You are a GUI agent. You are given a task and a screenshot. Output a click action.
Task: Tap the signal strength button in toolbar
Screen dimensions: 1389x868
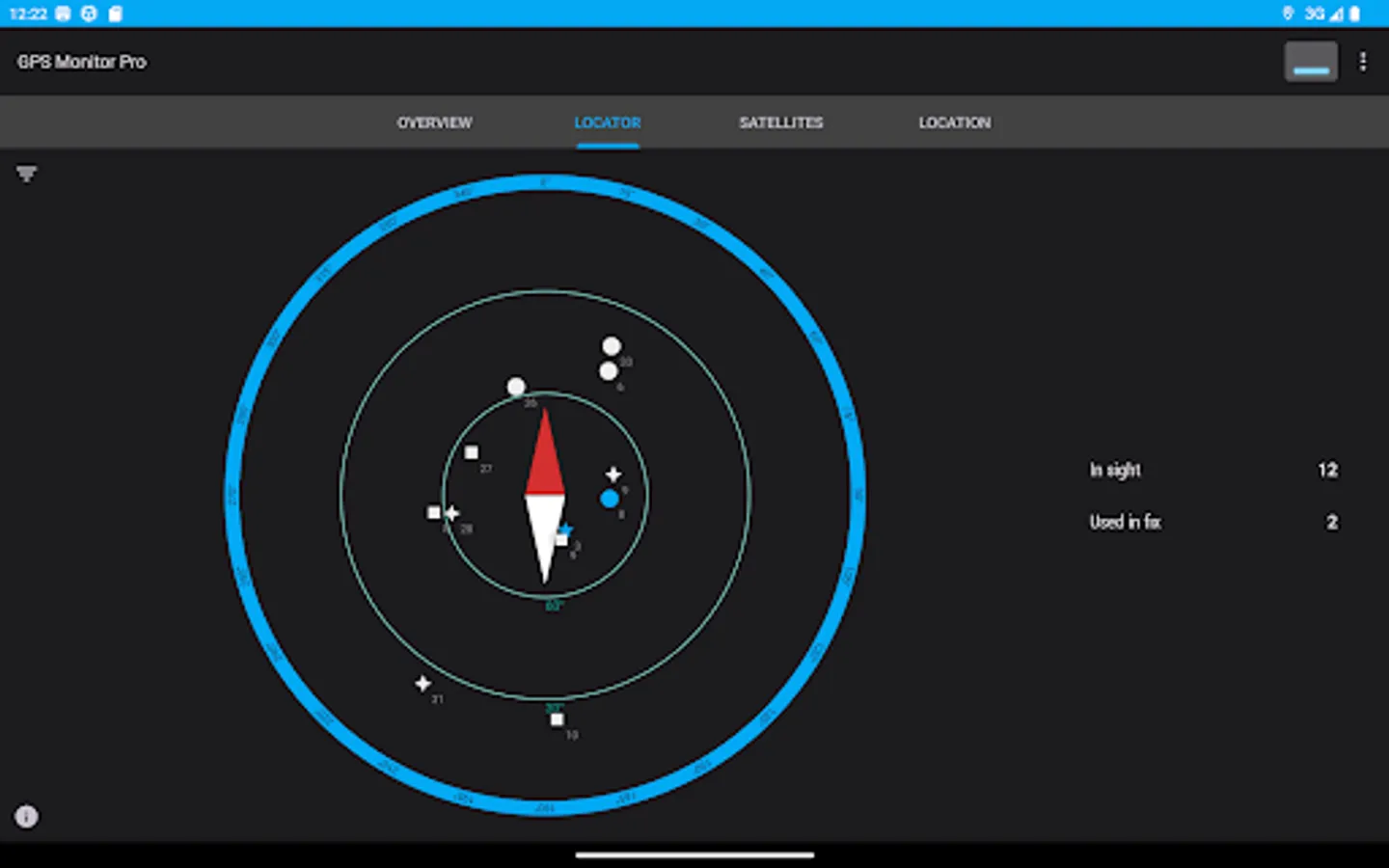point(1311,62)
